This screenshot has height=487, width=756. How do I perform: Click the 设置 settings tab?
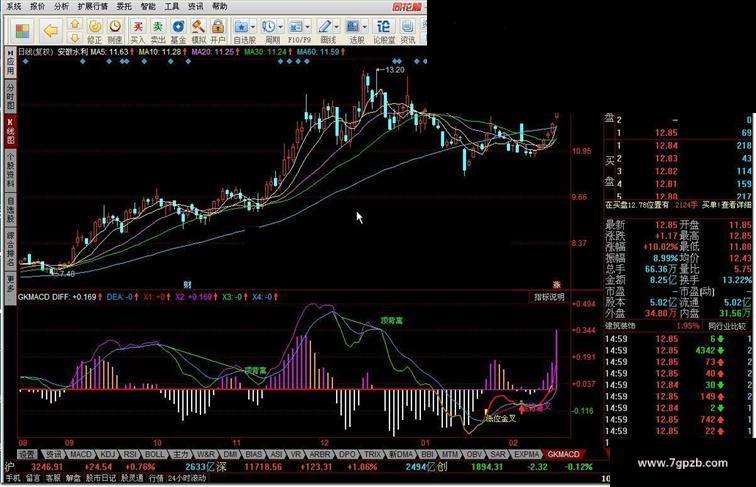[27, 454]
